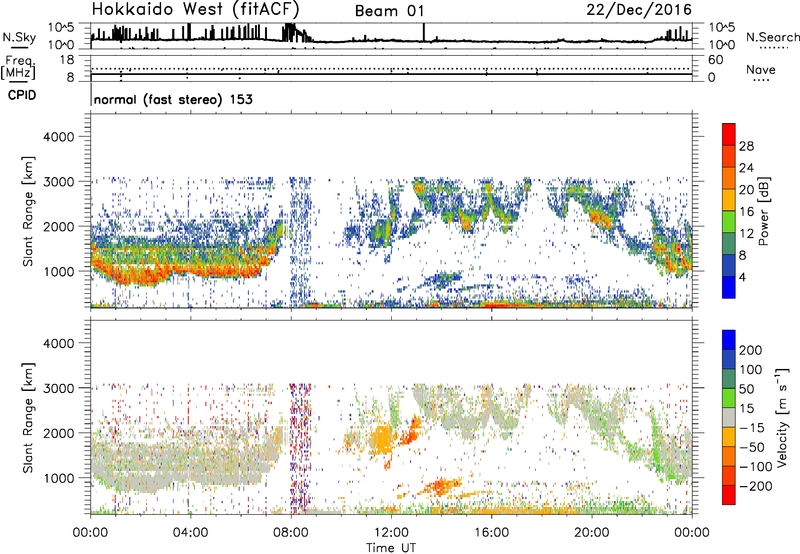This screenshot has width=800, height=554.
Task: Click the text normal (fast stereo) 153
Action: pos(173,99)
